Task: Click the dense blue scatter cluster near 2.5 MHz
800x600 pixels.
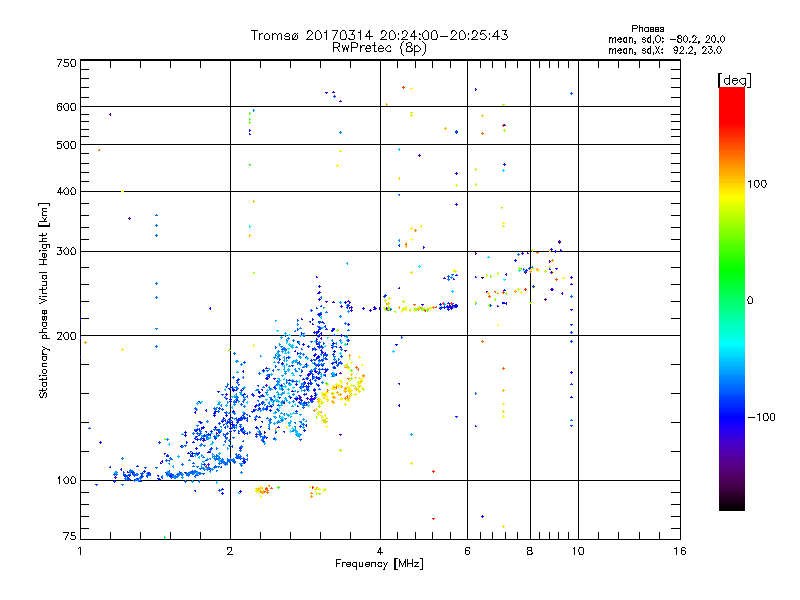Action: coord(286,383)
